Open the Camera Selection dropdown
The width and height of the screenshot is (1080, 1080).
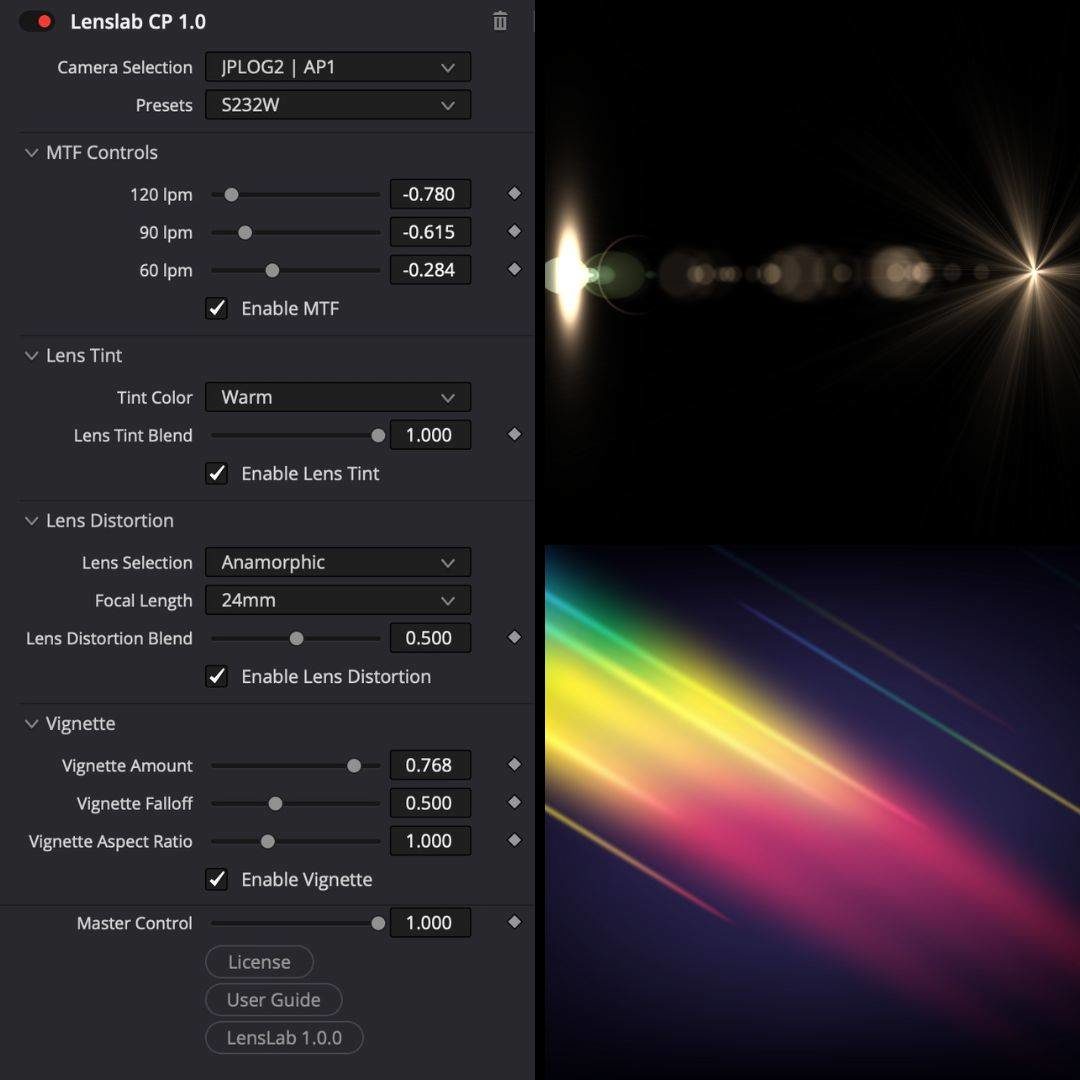(338, 67)
